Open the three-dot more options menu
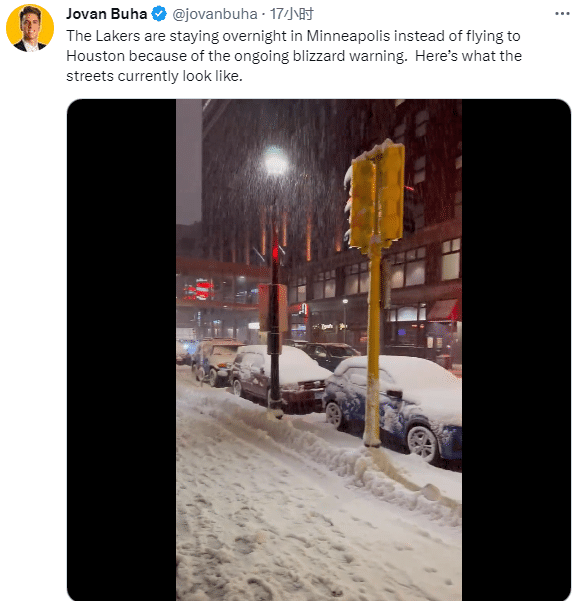 562,14
